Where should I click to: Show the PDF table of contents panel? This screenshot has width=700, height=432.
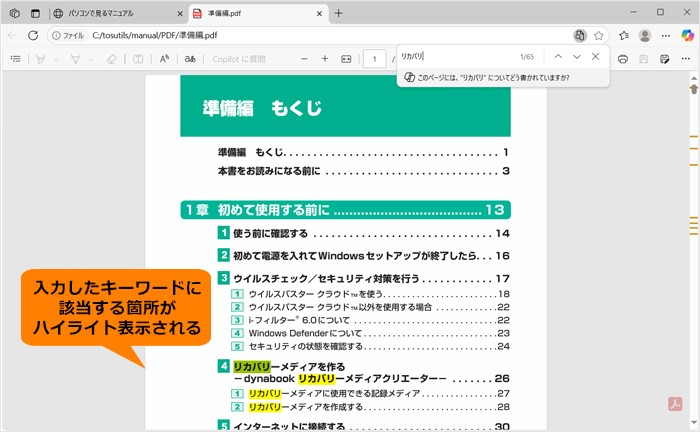coord(16,59)
